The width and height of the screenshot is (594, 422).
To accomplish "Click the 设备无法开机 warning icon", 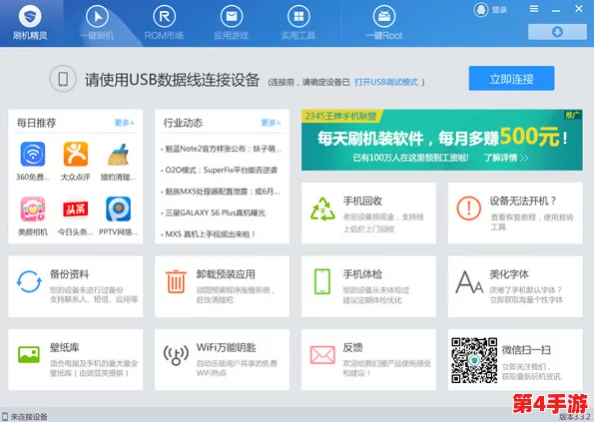I will point(469,208).
